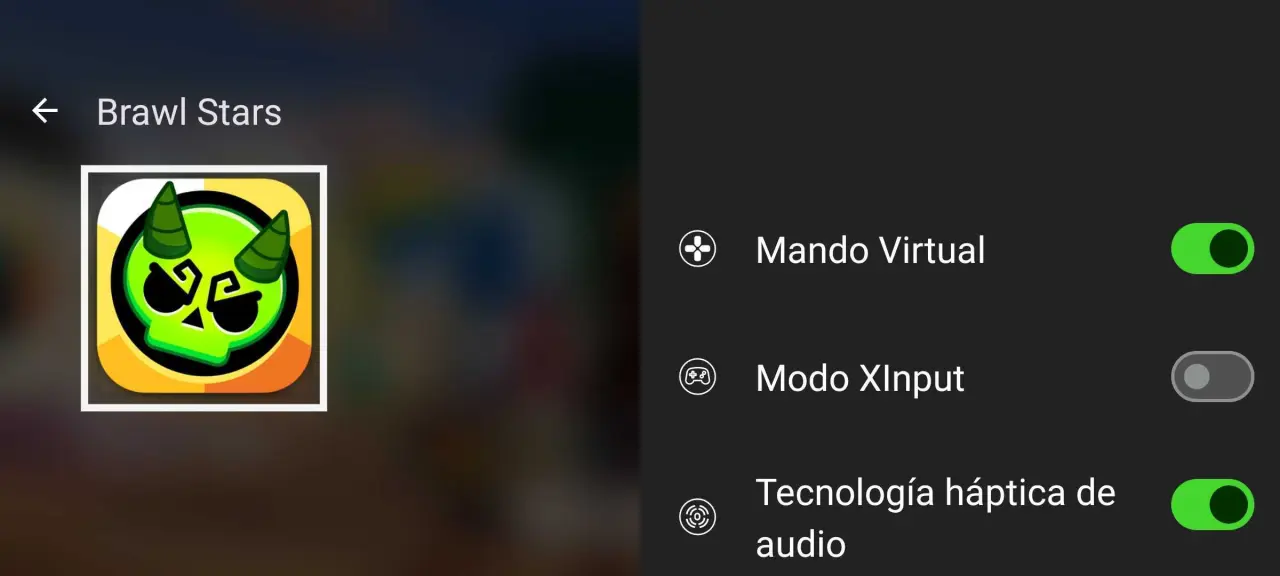1280x576 pixels.
Task: Open the Brawl Stars app icon
Action: click(x=204, y=288)
